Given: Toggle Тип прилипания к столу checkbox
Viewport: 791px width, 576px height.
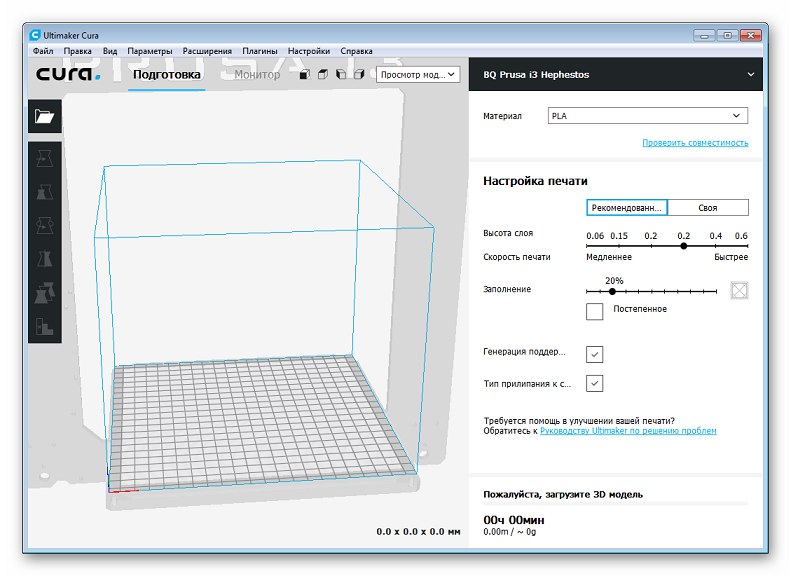Looking at the screenshot, I should tap(594, 383).
